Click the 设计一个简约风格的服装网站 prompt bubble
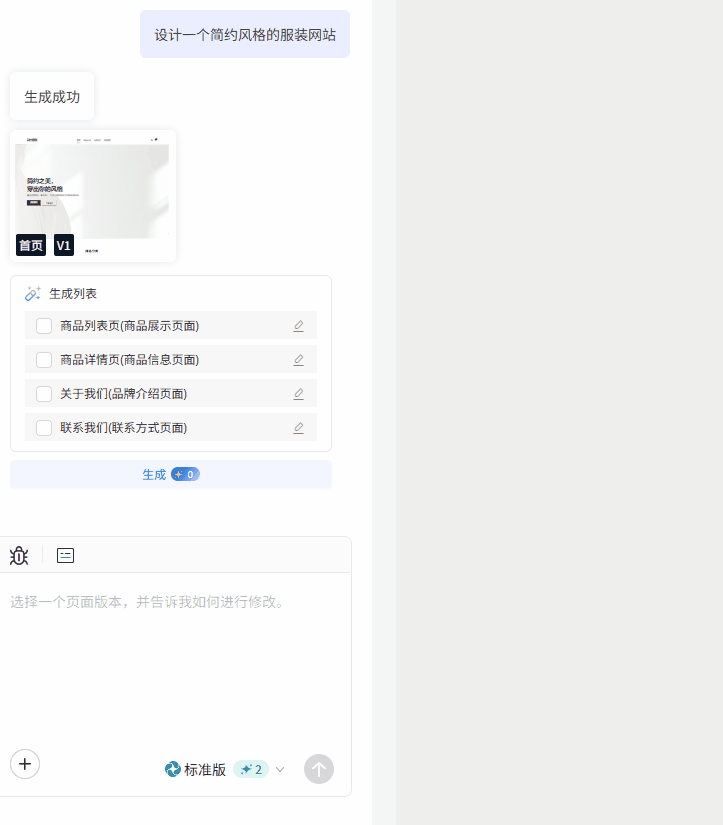This screenshot has height=825, width=723. click(245, 35)
